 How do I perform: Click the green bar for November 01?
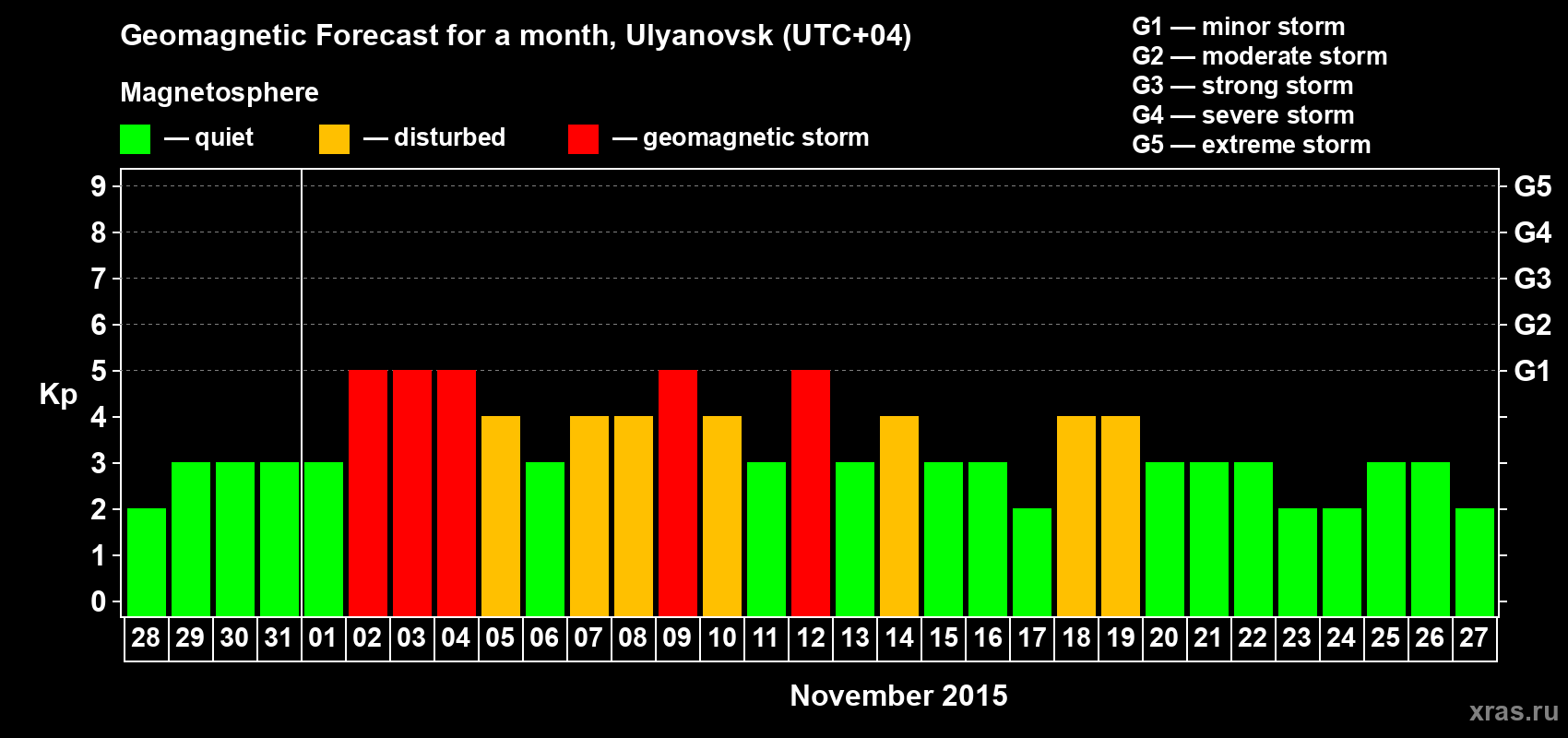(324, 539)
